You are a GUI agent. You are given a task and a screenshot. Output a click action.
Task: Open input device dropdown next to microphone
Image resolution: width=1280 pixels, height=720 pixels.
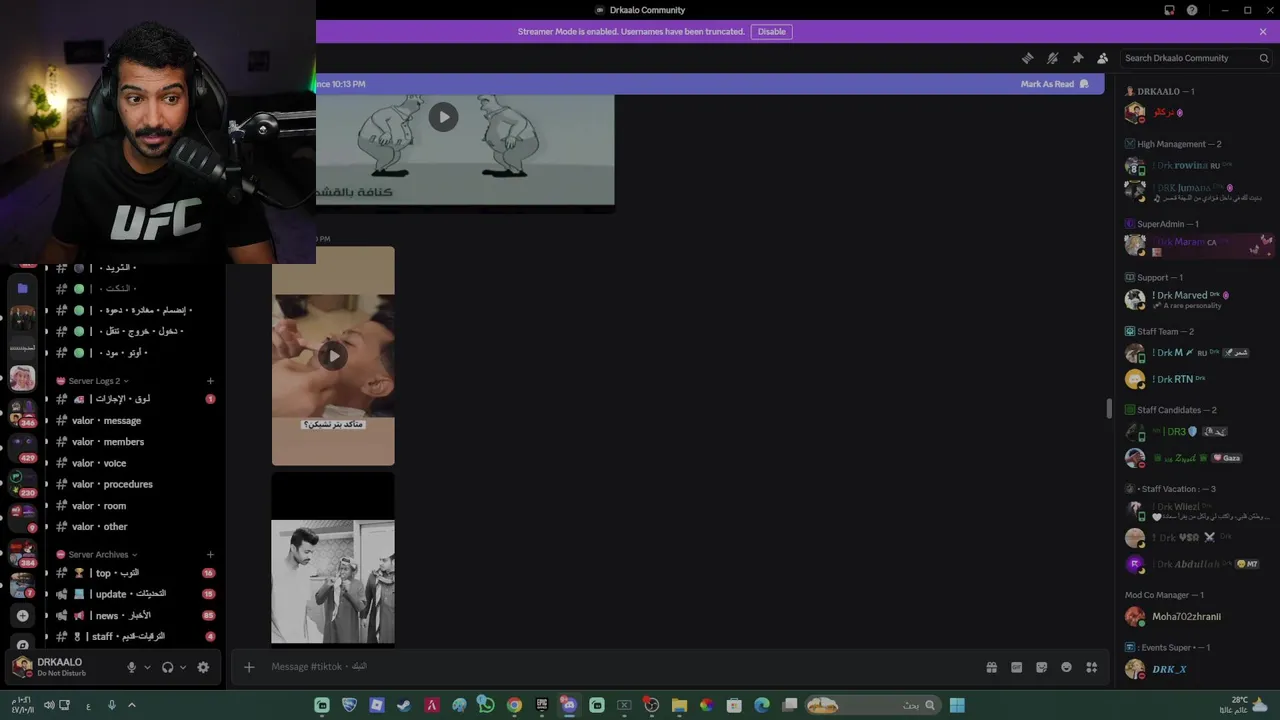[x=147, y=667]
